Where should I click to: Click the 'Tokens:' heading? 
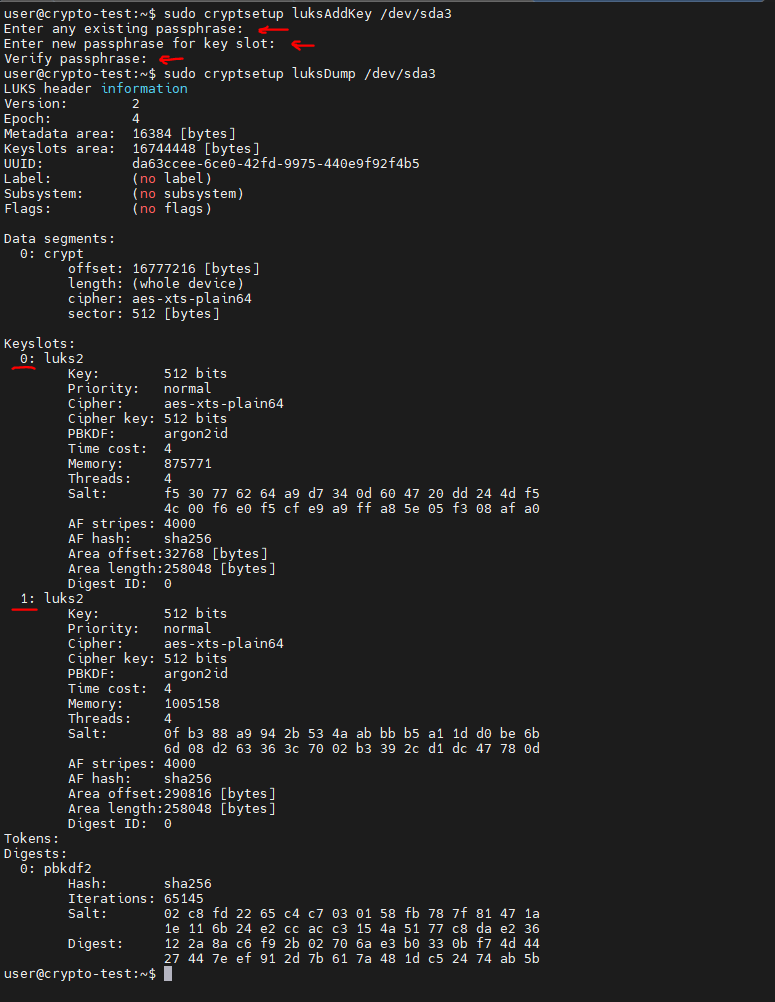pos(31,838)
